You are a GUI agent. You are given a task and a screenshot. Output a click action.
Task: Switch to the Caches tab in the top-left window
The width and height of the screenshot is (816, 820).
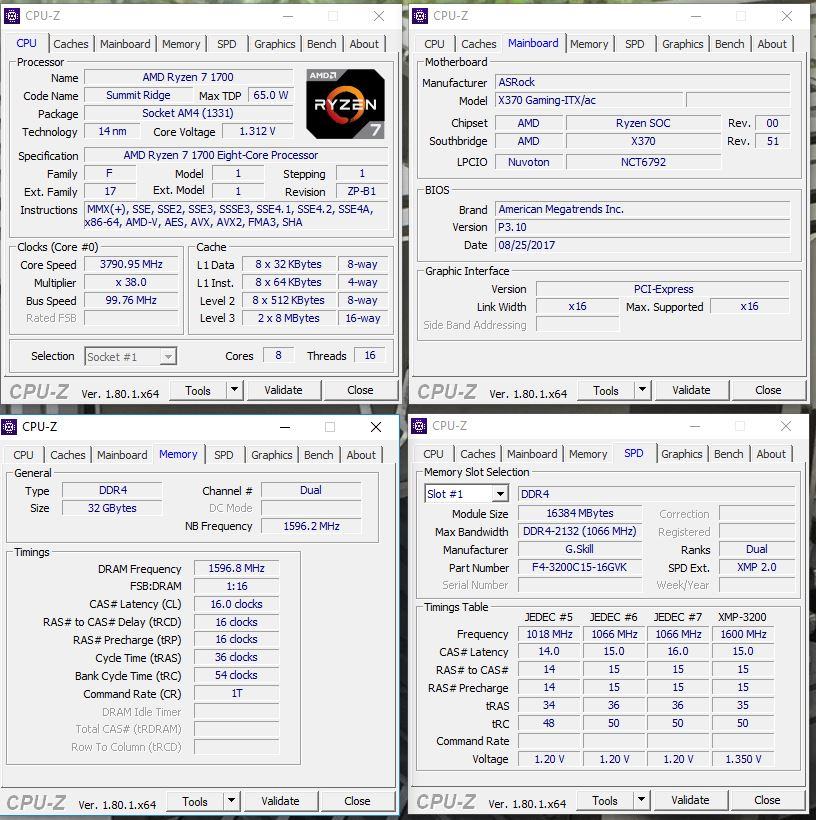(71, 44)
